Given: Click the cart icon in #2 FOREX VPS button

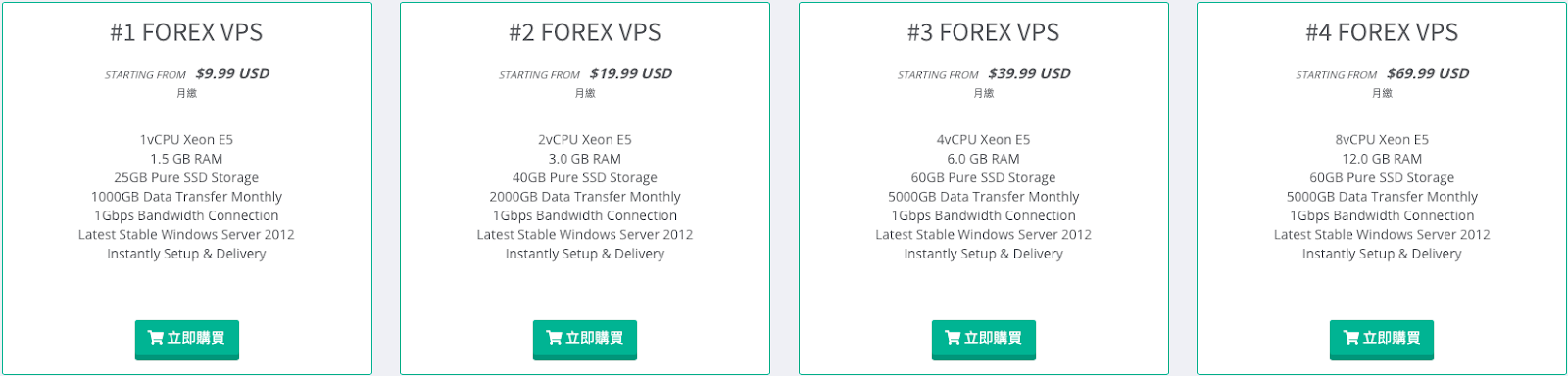Looking at the screenshot, I should [554, 338].
